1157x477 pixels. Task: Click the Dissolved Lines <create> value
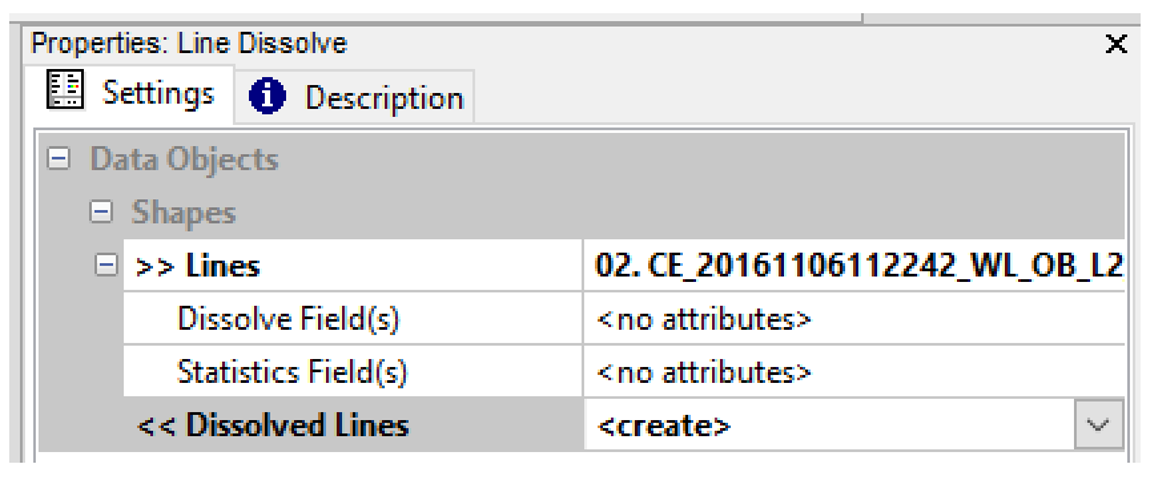click(x=664, y=426)
